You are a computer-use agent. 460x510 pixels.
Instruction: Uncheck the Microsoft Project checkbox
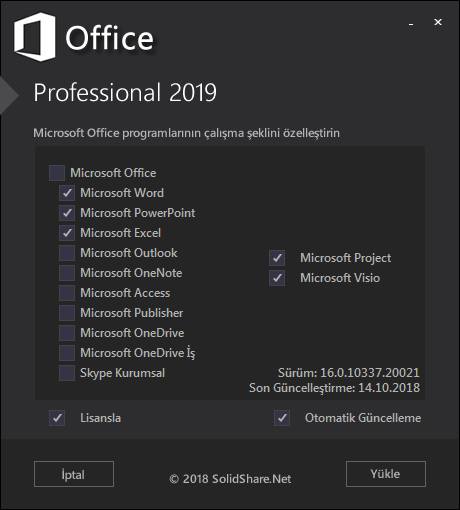coord(277,258)
